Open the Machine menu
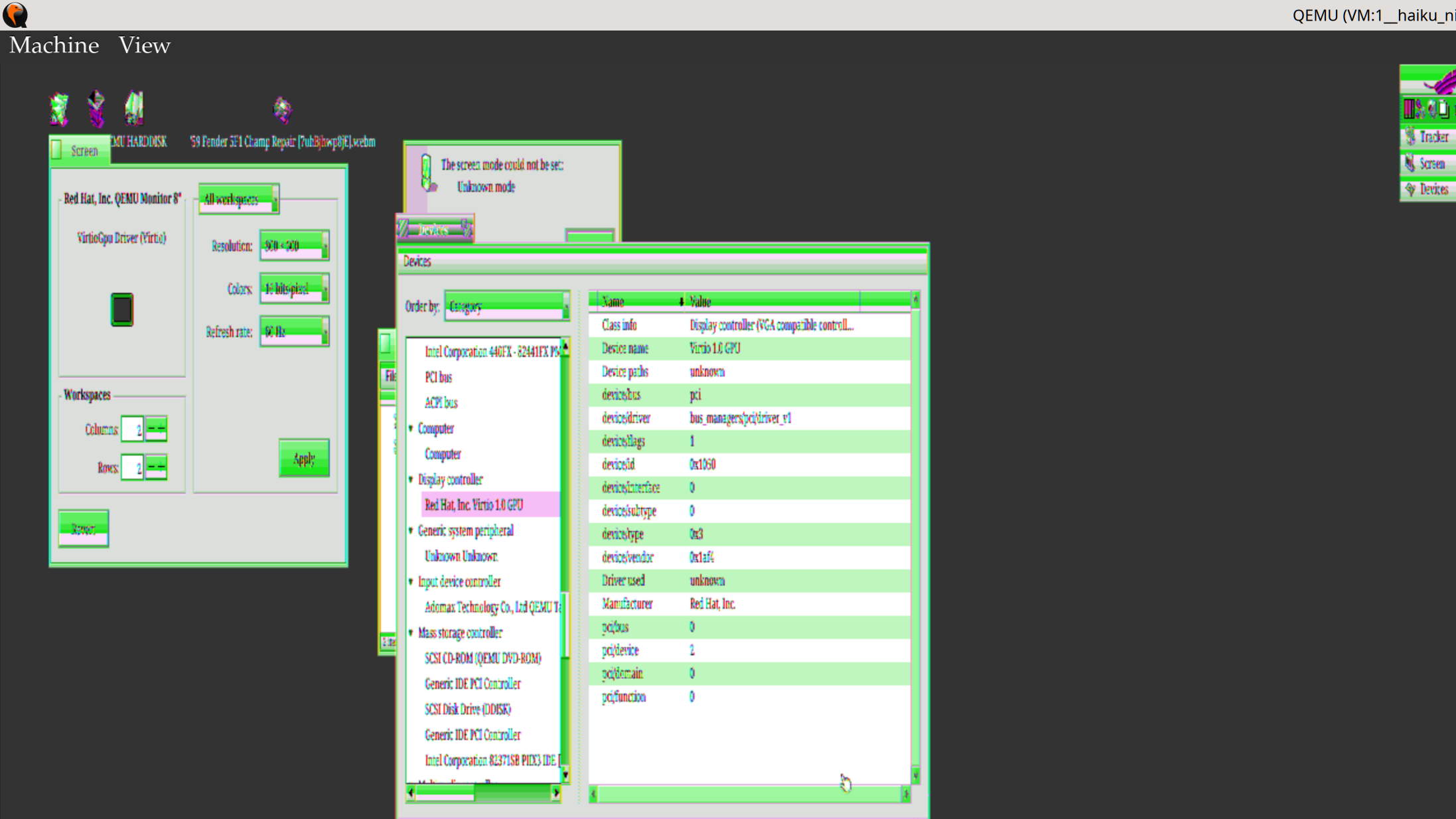This screenshot has width=1456, height=819. tap(54, 45)
